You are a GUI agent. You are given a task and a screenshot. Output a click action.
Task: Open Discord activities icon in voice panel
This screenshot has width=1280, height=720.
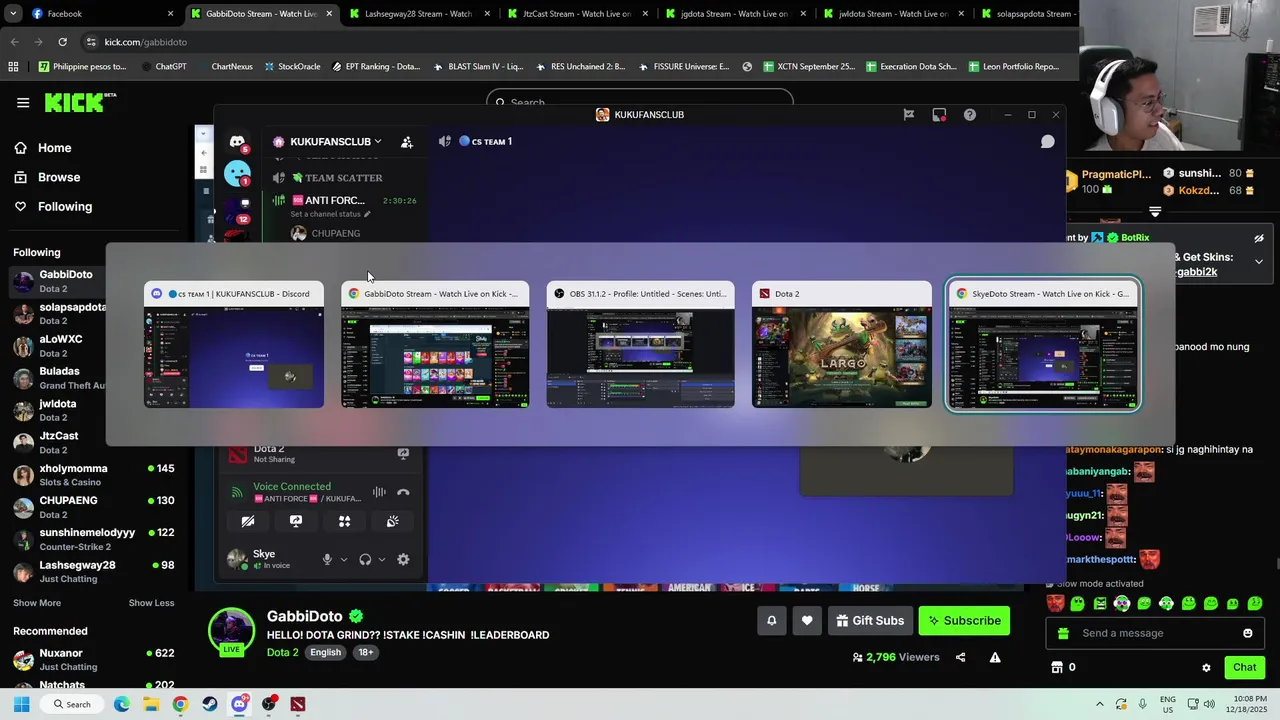[344, 521]
